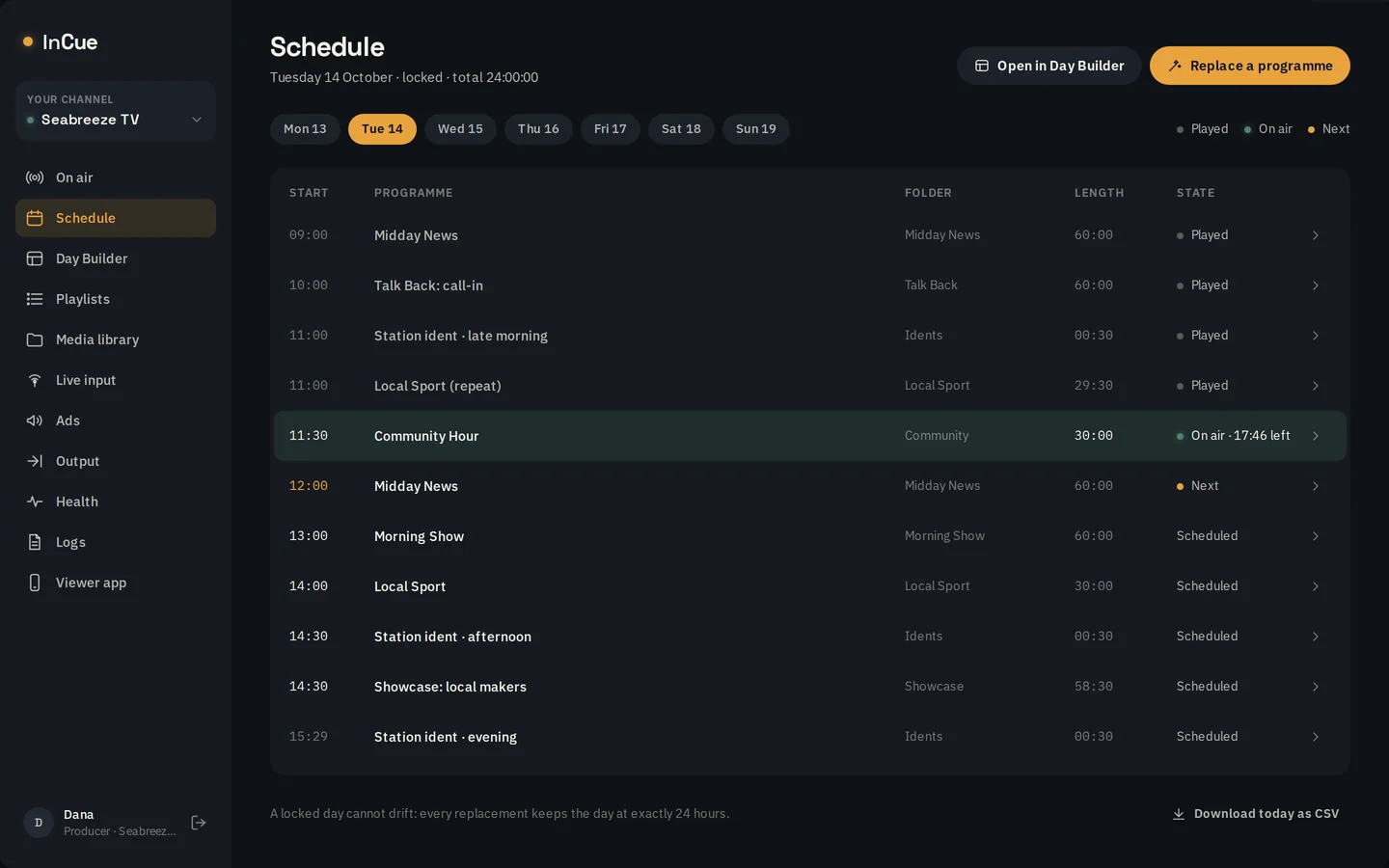
Task: Expand the Community Hour row chevron
Action: pyautogui.click(x=1316, y=436)
